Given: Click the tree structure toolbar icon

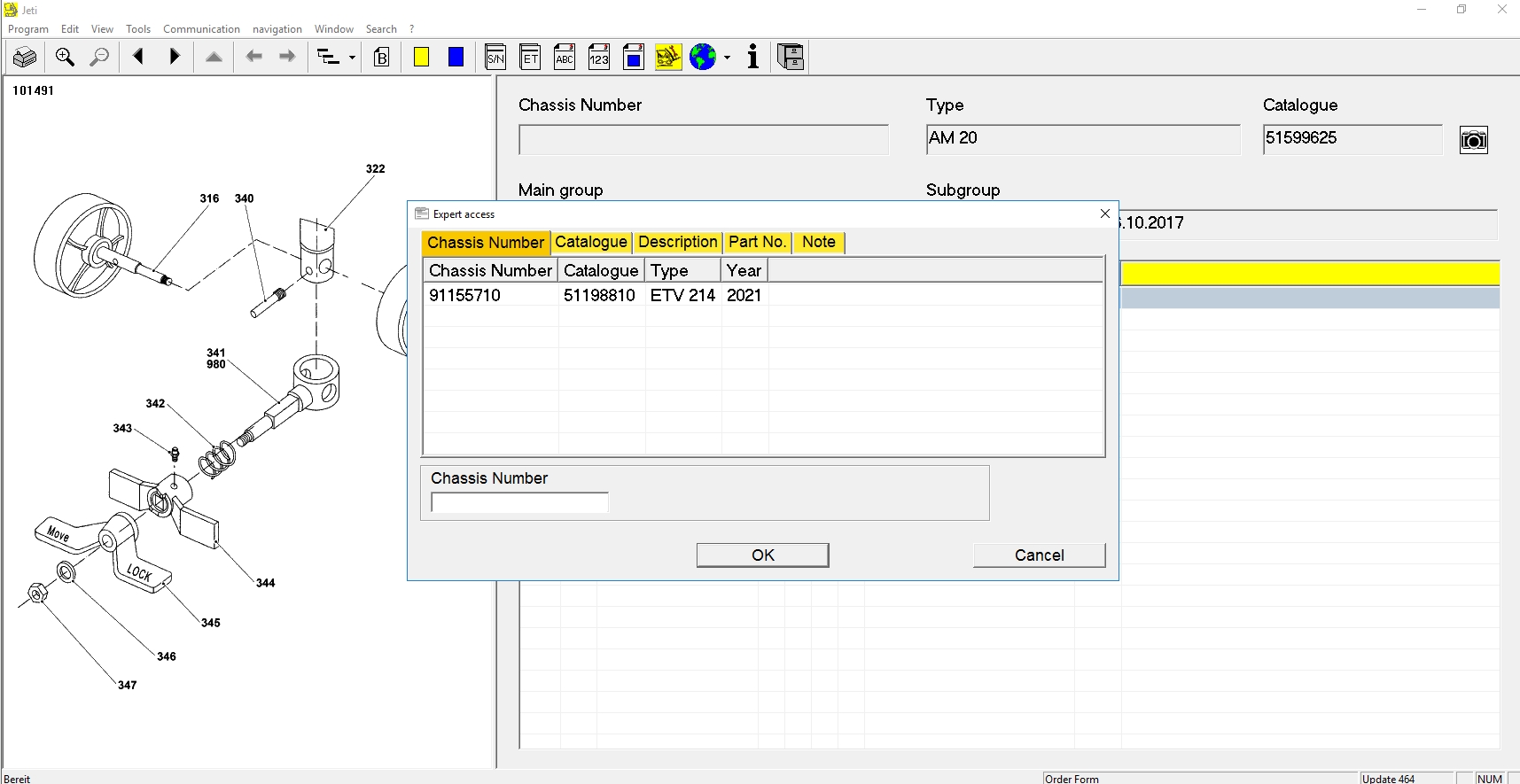Looking at the screenshot, I should click(x=328, y=58).
